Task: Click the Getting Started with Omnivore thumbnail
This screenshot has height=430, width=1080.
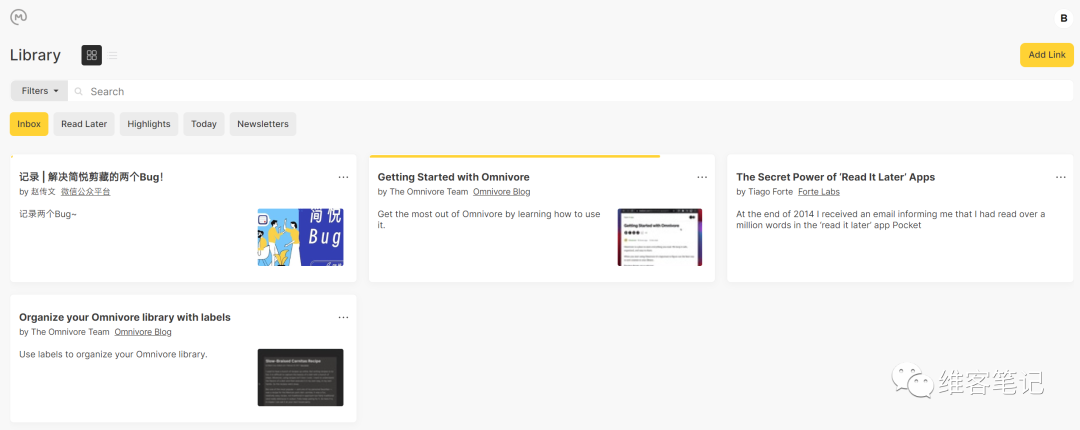Action: tap(659, 237)
